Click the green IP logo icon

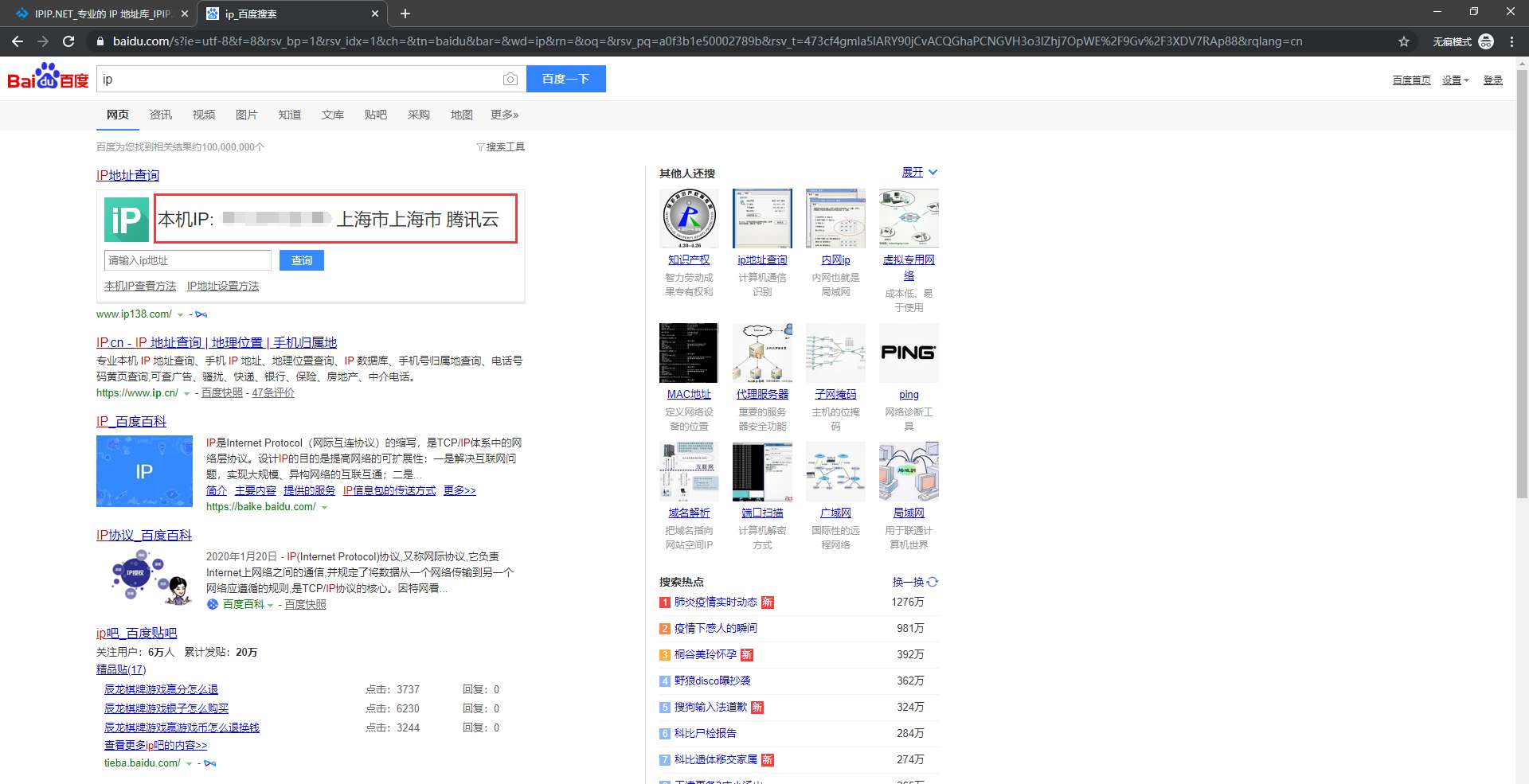pos(126,220)
